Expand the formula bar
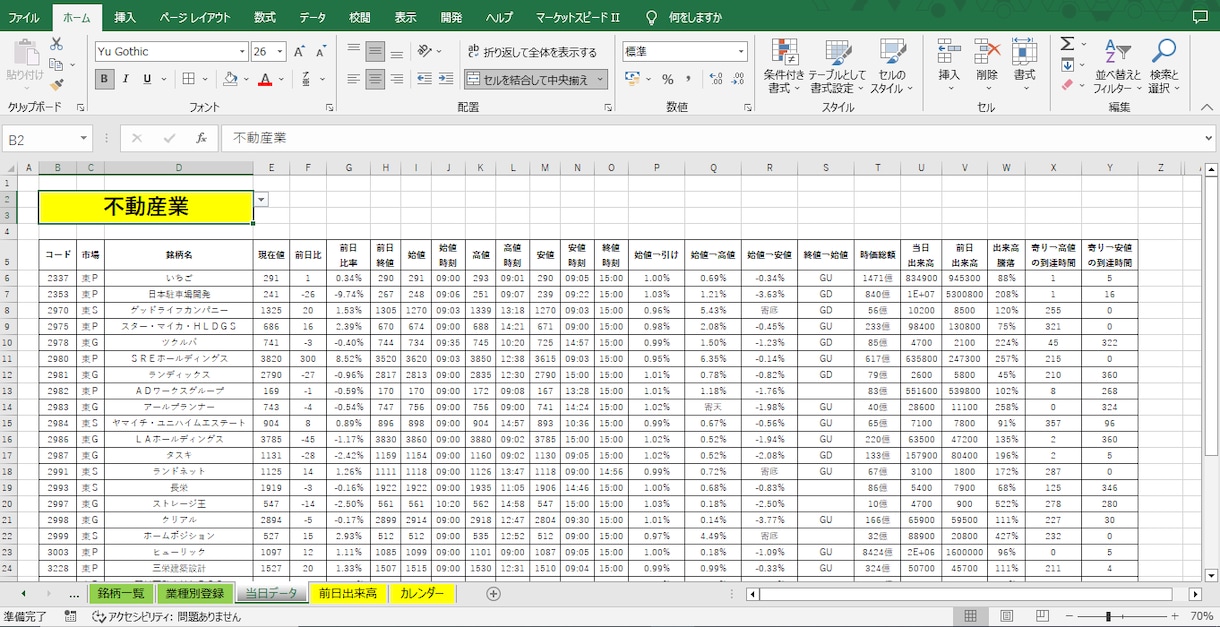 click(x=1208, y=138)
